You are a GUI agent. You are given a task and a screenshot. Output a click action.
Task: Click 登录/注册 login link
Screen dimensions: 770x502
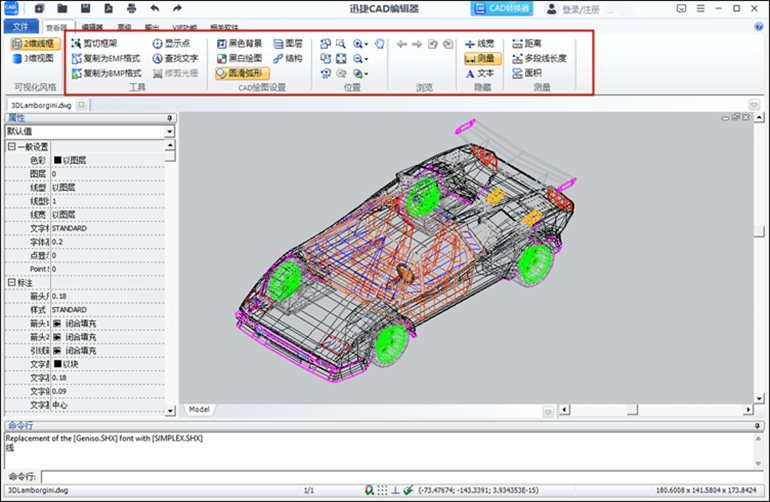[581, 9]
